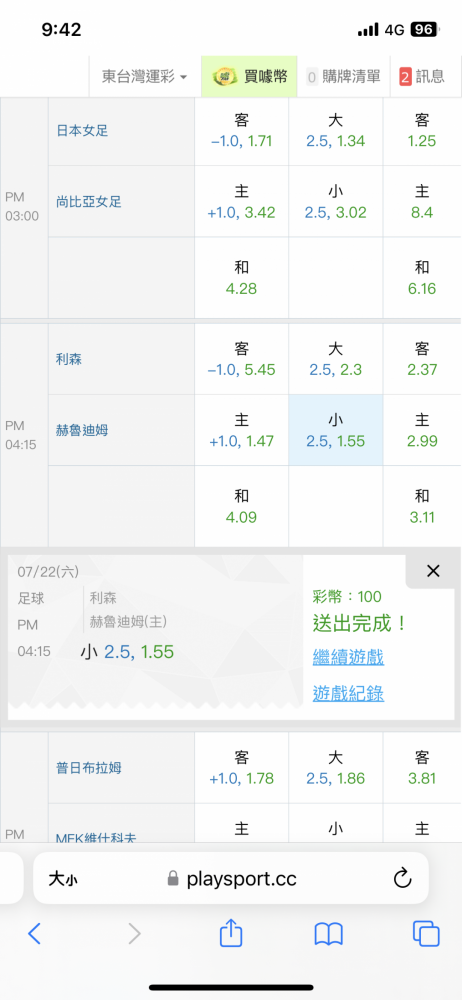Select 主 8.4 odds for 尚比亞女足

422,202
